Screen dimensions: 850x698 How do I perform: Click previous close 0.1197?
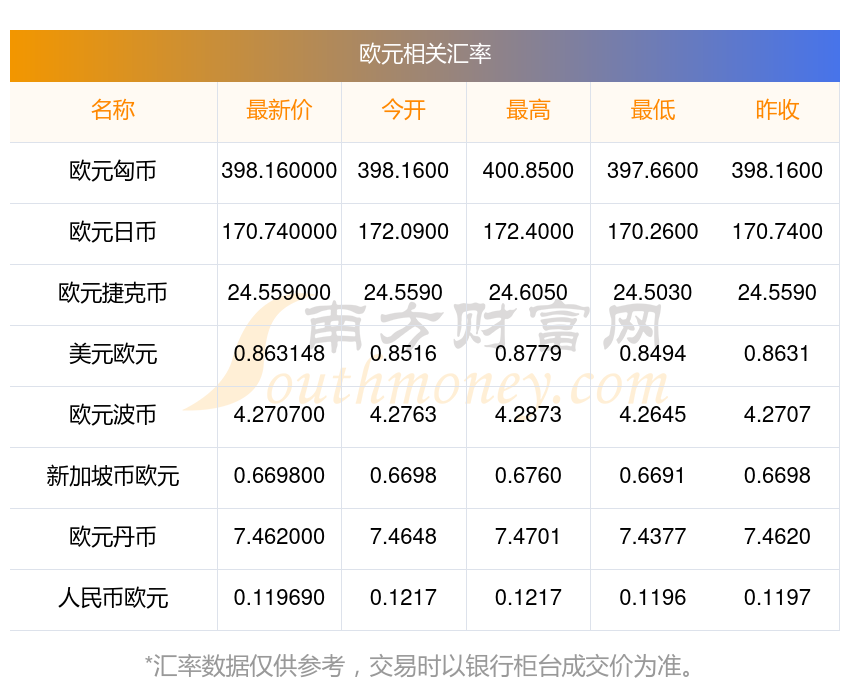tap(777, 598)
